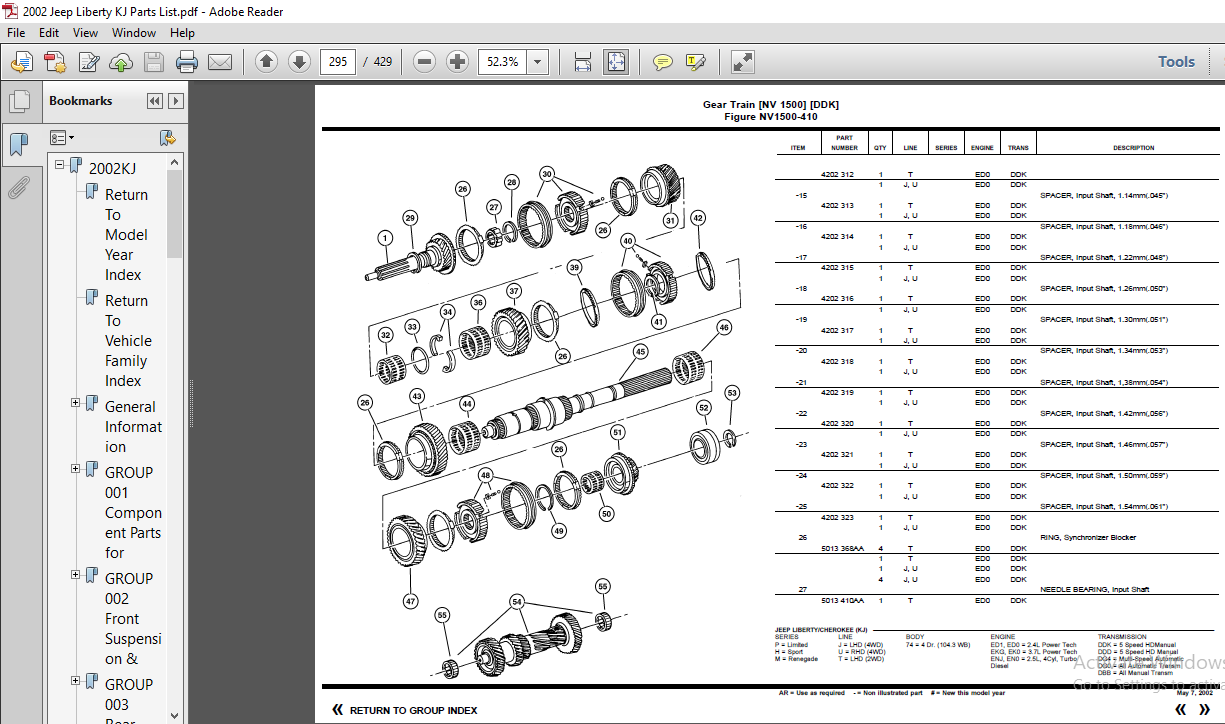
Task: Open the File menu
Action: 16,32
